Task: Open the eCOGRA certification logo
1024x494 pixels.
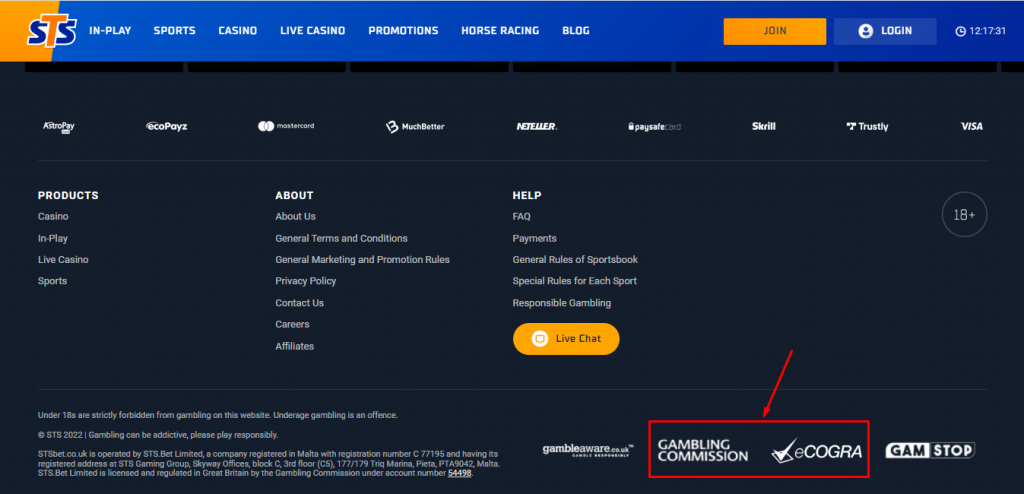Action: click(816, 451)
